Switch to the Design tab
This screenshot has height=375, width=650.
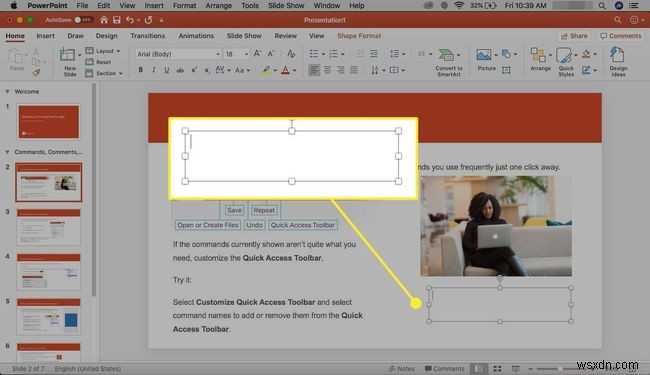107,36
